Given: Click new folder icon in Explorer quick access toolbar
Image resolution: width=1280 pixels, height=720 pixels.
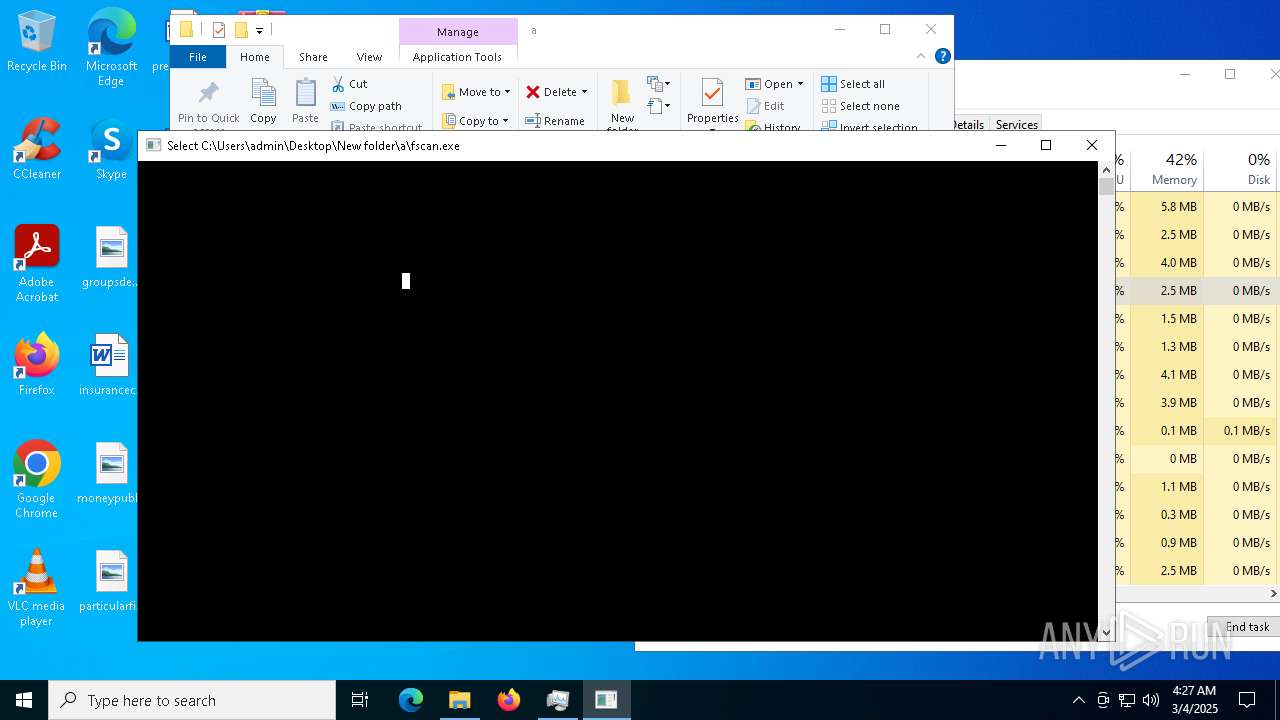Looking at the screenshot, I should [241, 30].
